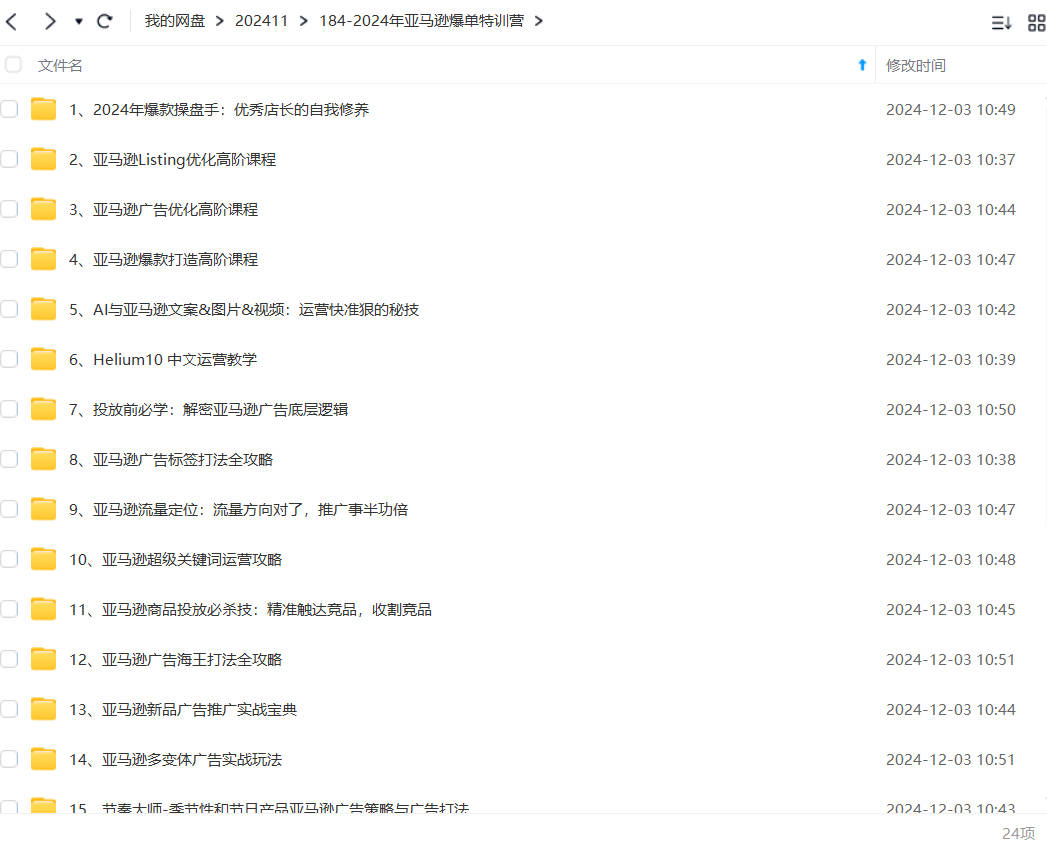
Task: Check box for 10、亚马逊超级关键词运营攻略
Action: pos(9,559)
